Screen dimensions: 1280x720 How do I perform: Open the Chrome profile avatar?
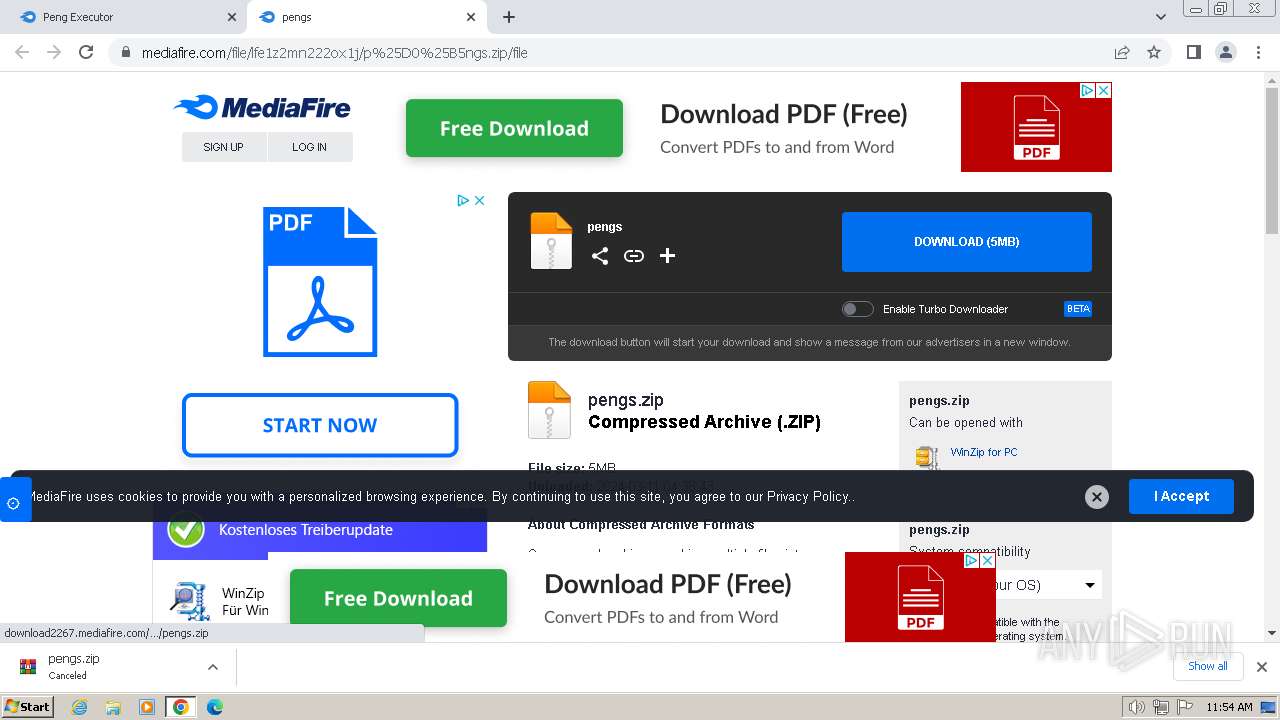point(1226,52)
